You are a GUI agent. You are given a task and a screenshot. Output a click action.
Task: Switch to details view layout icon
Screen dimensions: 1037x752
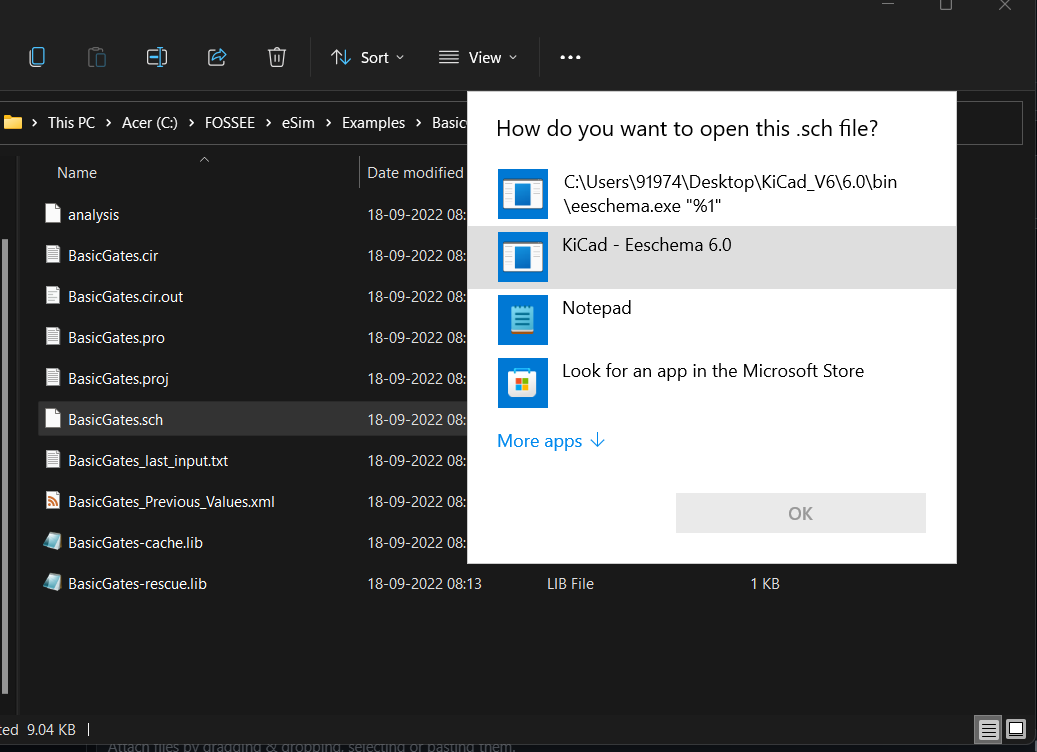(989, 730)
